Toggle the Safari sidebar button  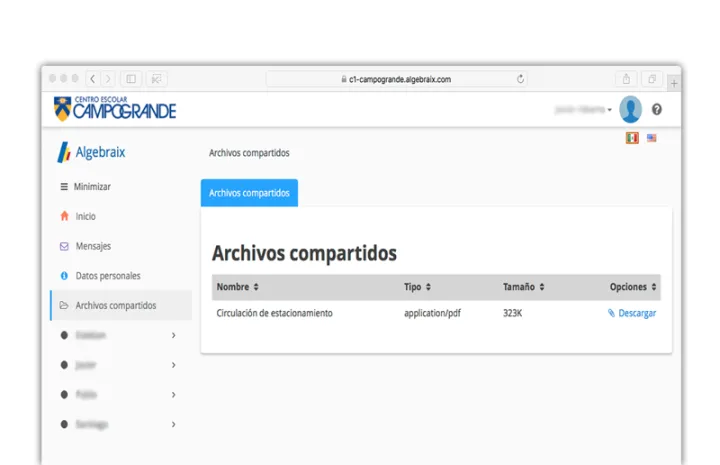(131, 79)
